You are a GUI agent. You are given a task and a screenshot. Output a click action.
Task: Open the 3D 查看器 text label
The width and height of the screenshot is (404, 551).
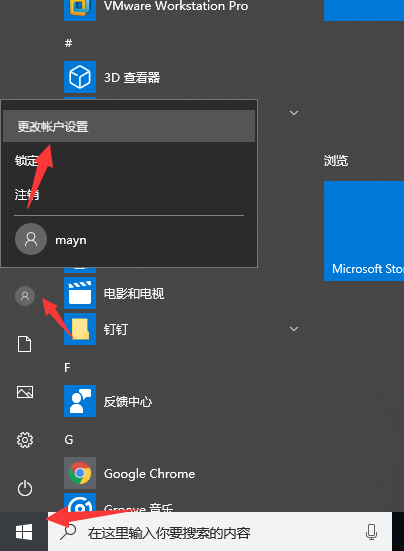coord(132,78)
